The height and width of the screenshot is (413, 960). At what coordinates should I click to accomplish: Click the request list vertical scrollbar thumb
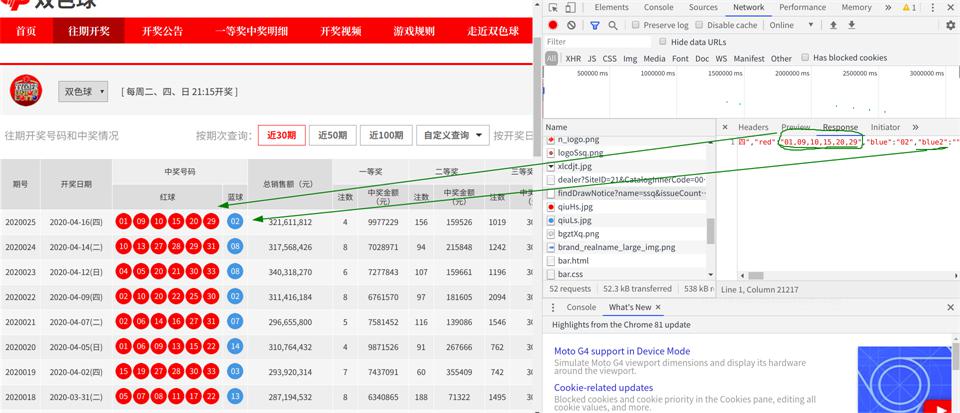710,231
